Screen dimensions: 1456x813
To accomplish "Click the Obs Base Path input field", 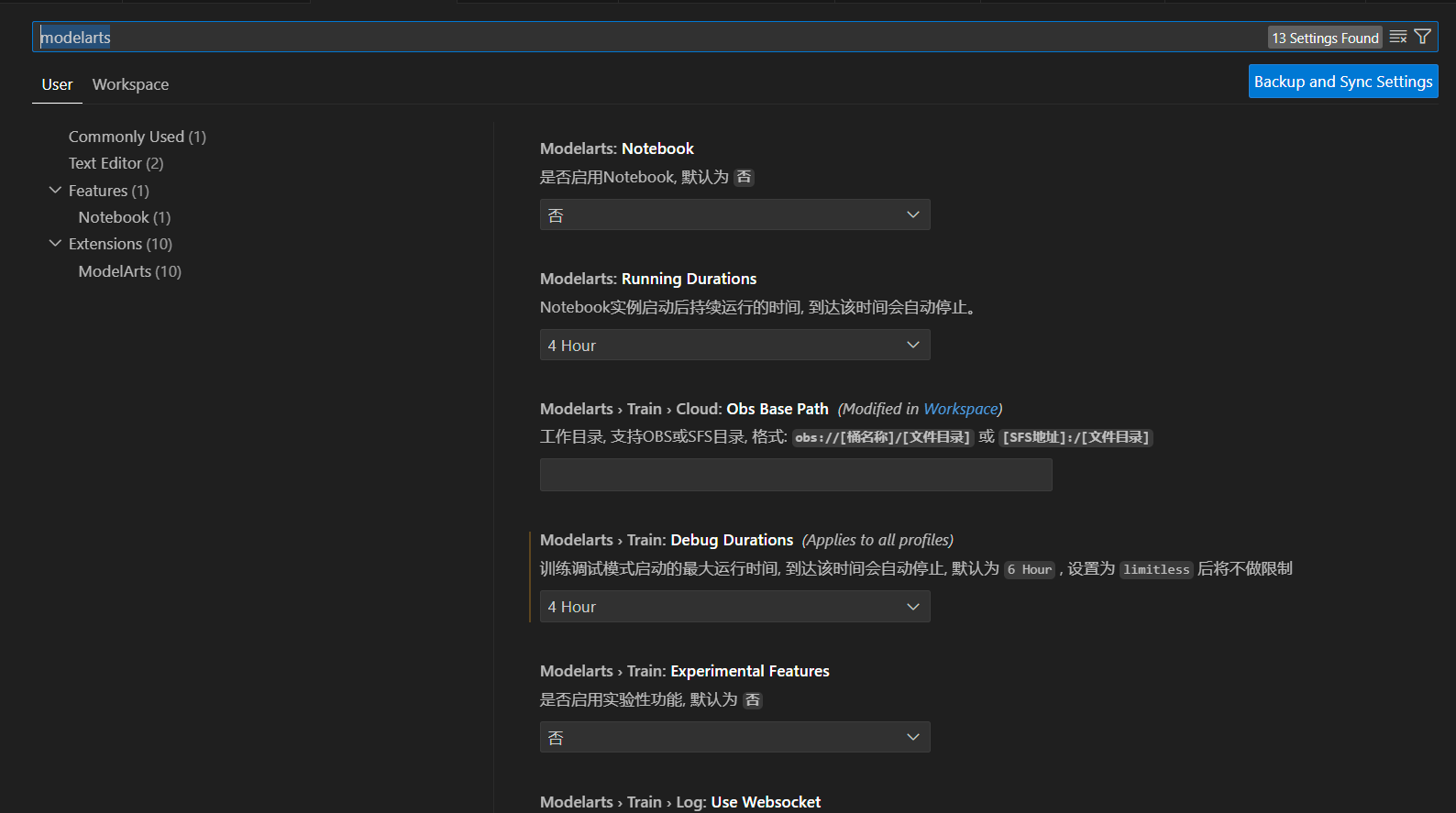I will tap(796, 475).
